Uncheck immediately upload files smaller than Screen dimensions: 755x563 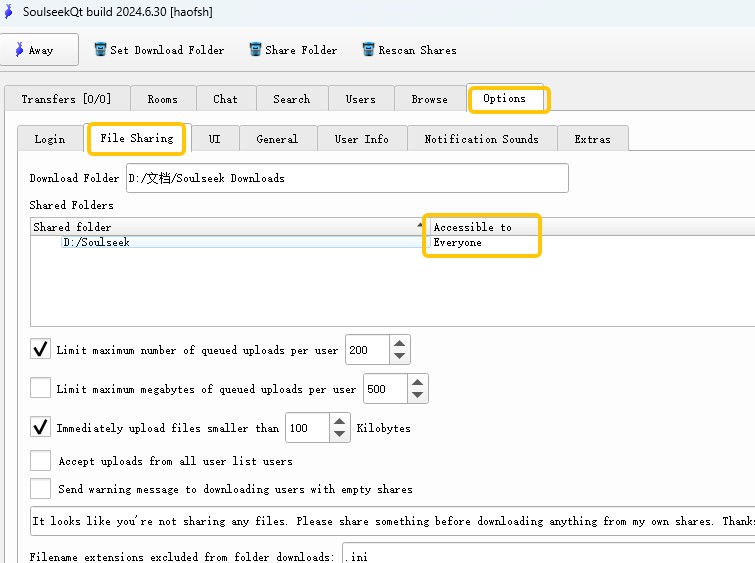(x=40, y=427)
